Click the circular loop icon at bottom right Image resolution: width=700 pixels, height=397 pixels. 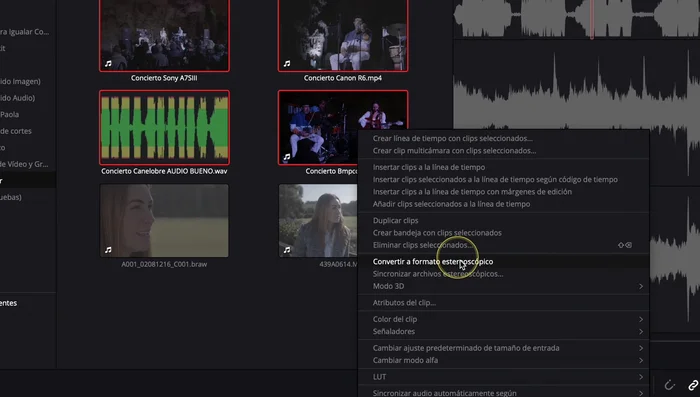pos(669,385)
